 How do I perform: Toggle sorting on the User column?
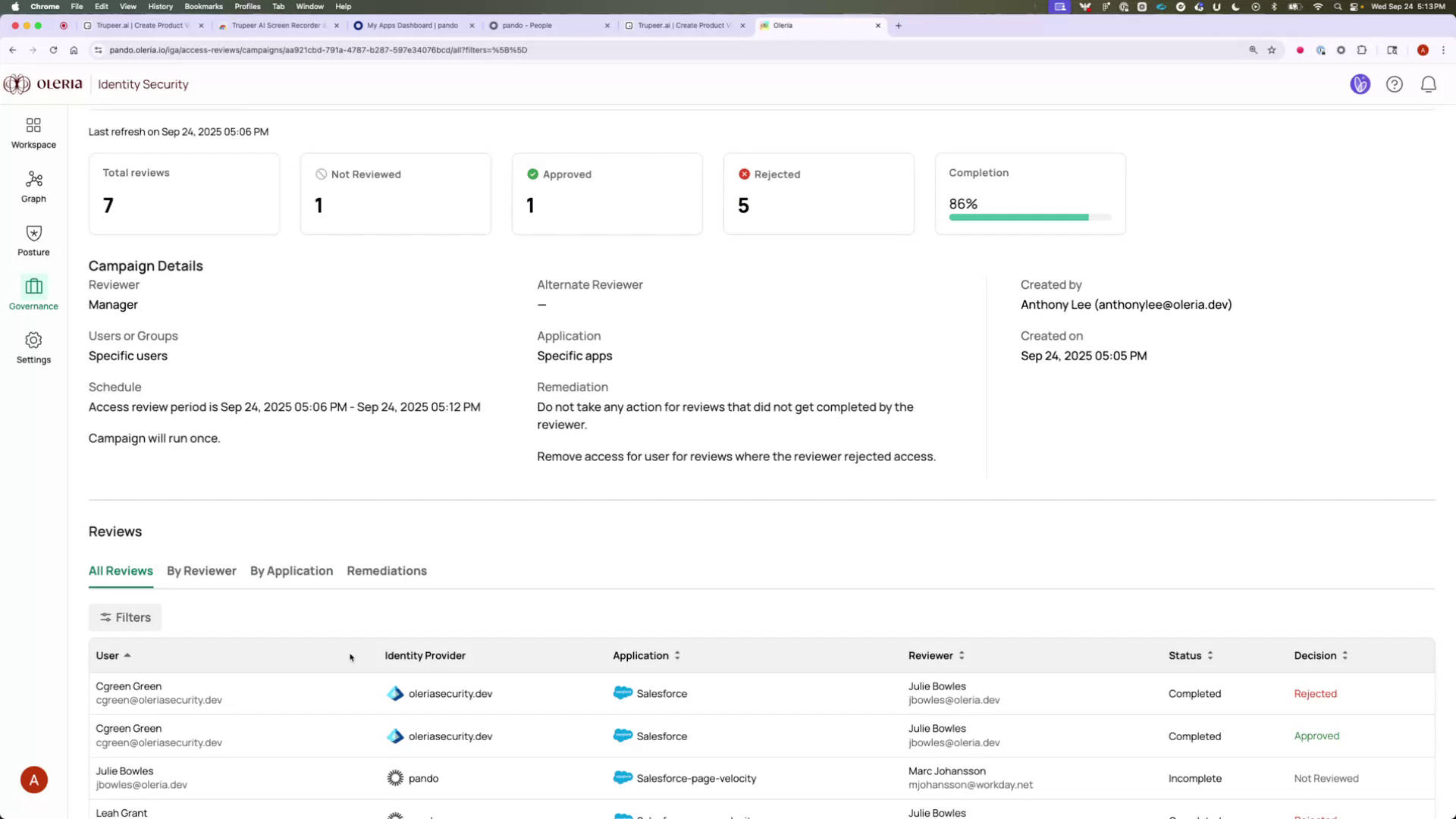[127, 655]
